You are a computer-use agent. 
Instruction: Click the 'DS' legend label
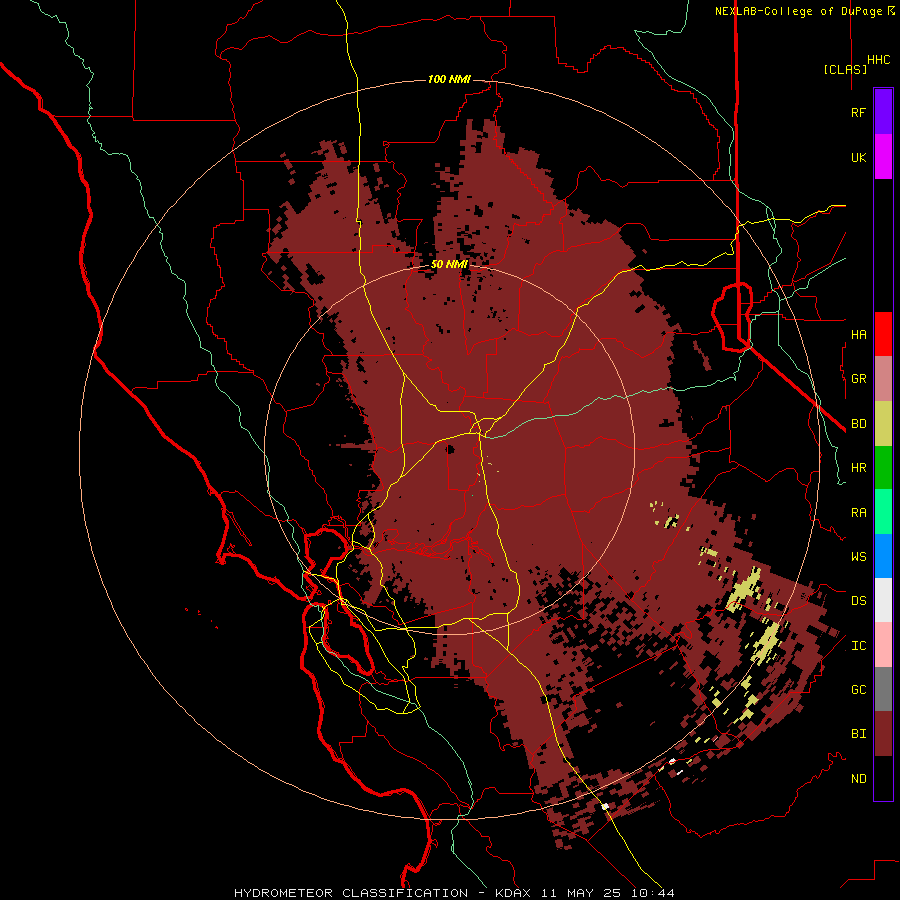858,601
